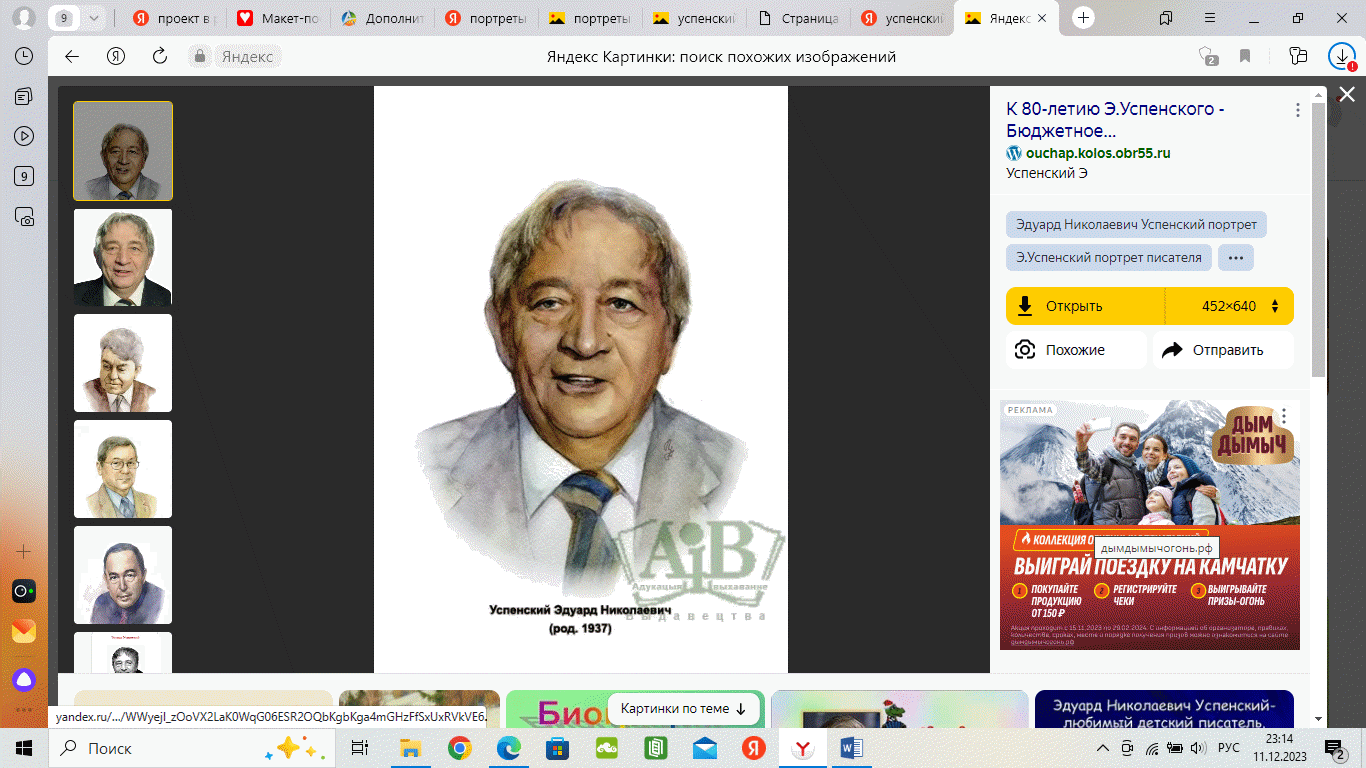The width and height of the screenshot is (1366, 768).
Task: Open the sidebar screenshot camera icon
Action: 23,216
